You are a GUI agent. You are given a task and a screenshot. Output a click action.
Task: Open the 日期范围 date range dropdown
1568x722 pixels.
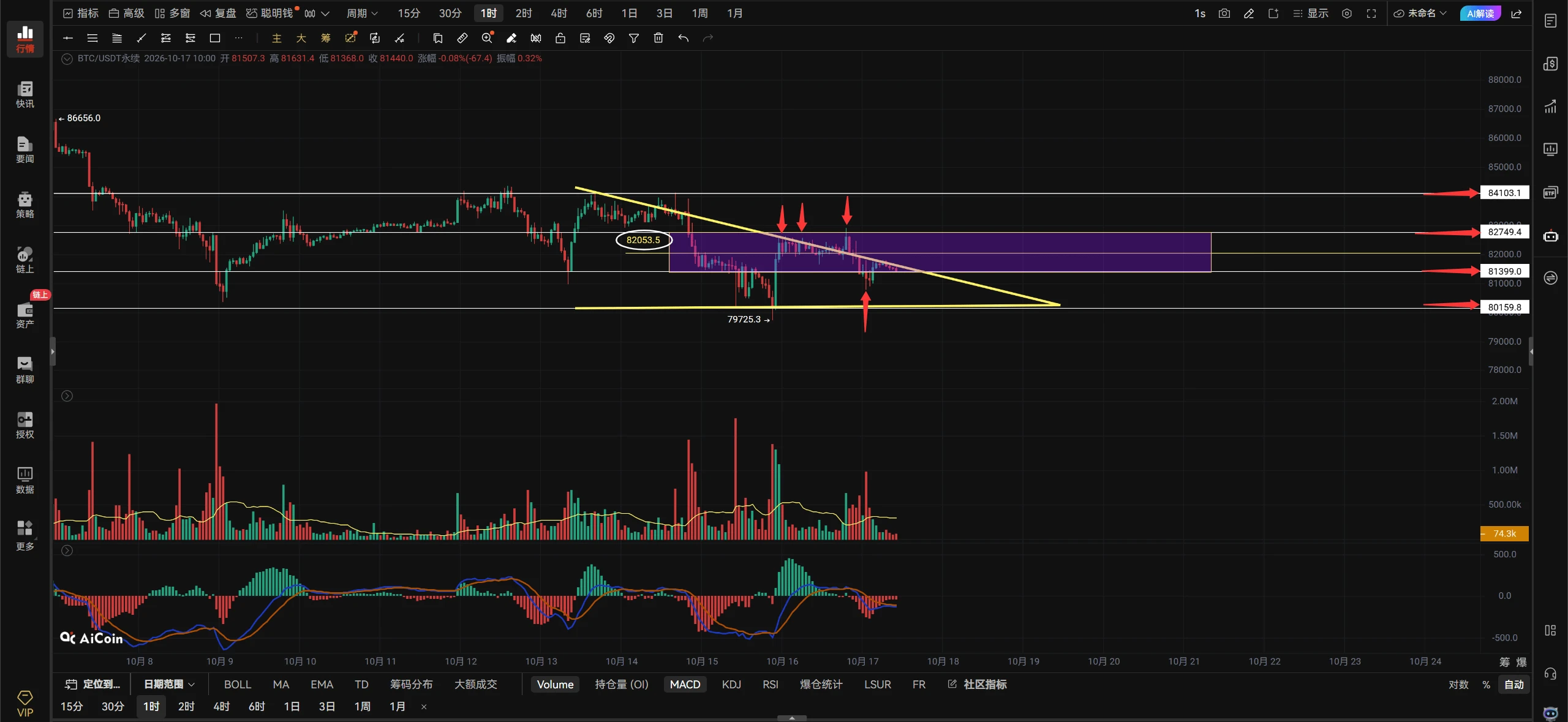pos(169,684)
